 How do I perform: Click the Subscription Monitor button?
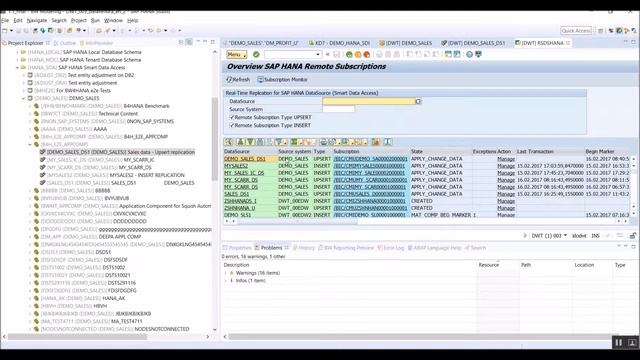click(x=282, y=80)
